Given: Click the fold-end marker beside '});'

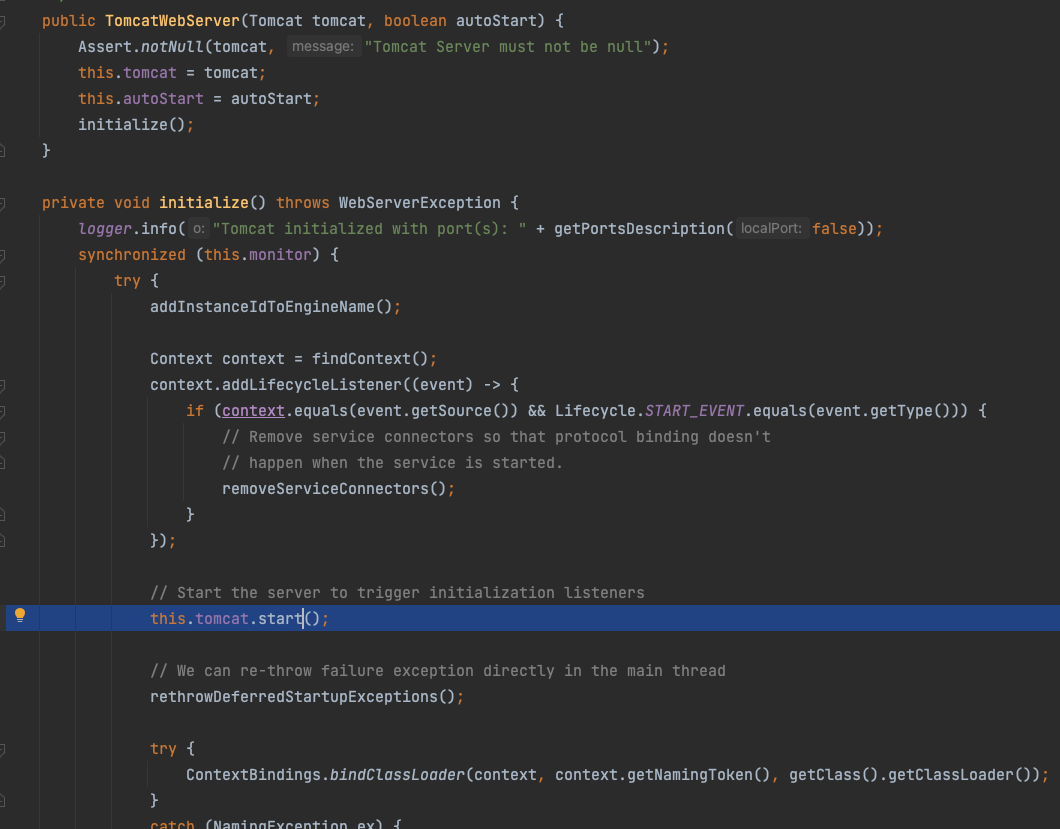Looking at the screenshot, I should tap(2, 541).
